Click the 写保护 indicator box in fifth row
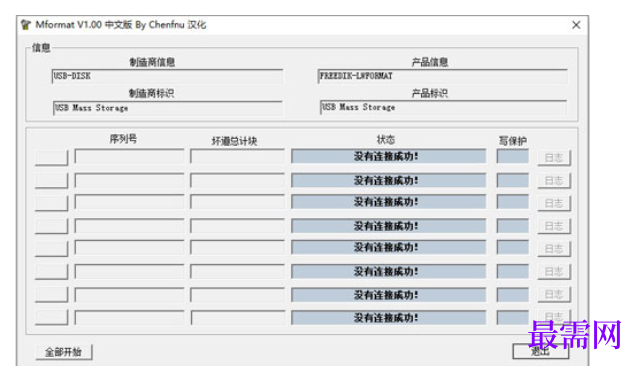The image size is (640, 366). [513, 247]
